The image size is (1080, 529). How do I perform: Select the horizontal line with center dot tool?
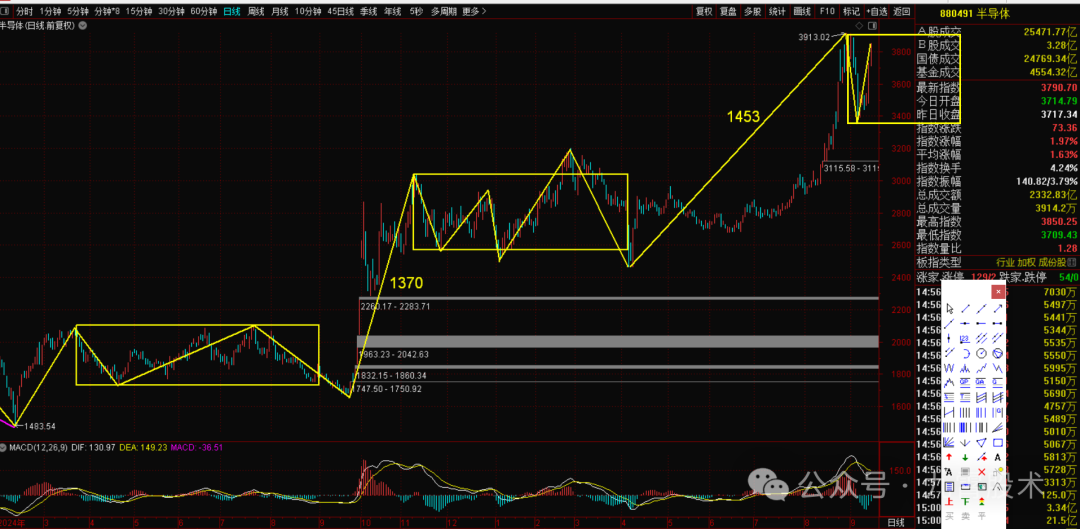pos(966,323)
